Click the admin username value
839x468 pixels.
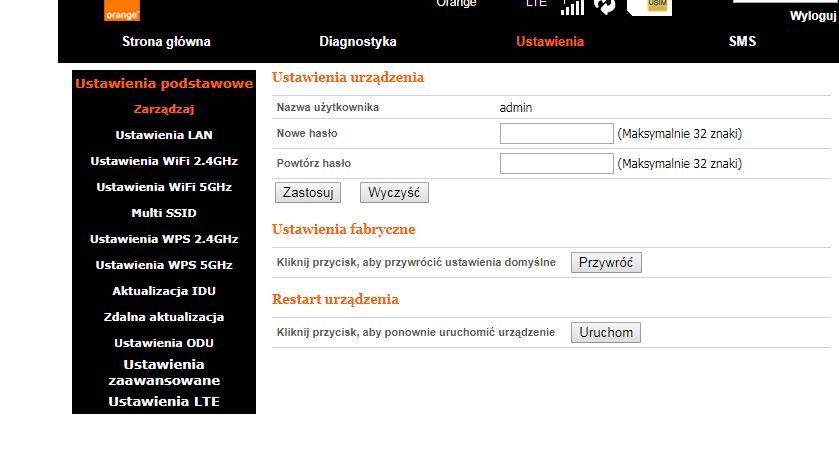click(x=516, y=108)
